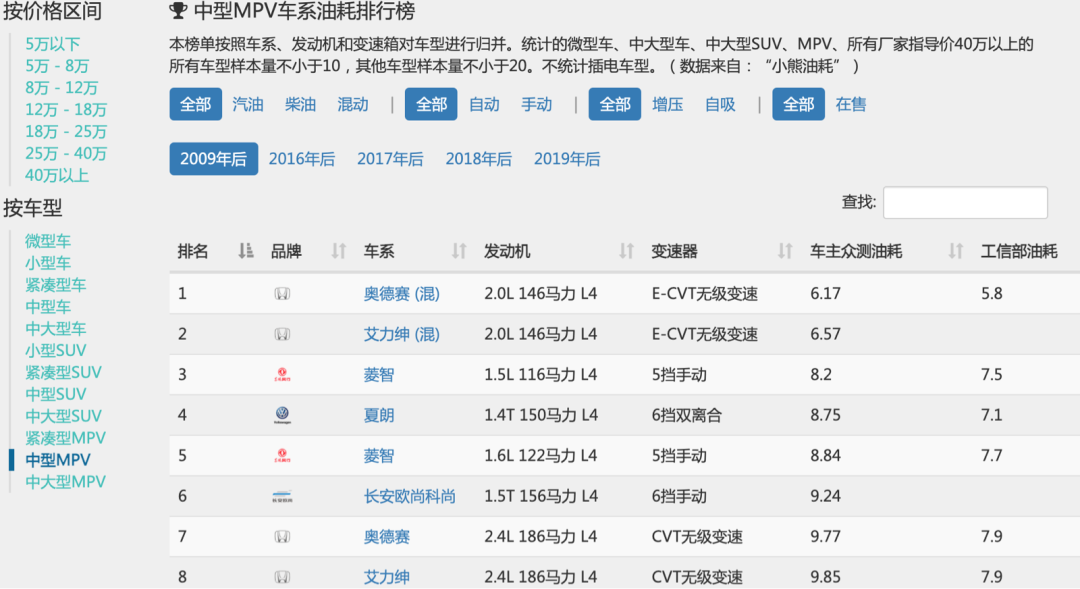Click the Dongfeng logo in row 5

pos(282,456)
